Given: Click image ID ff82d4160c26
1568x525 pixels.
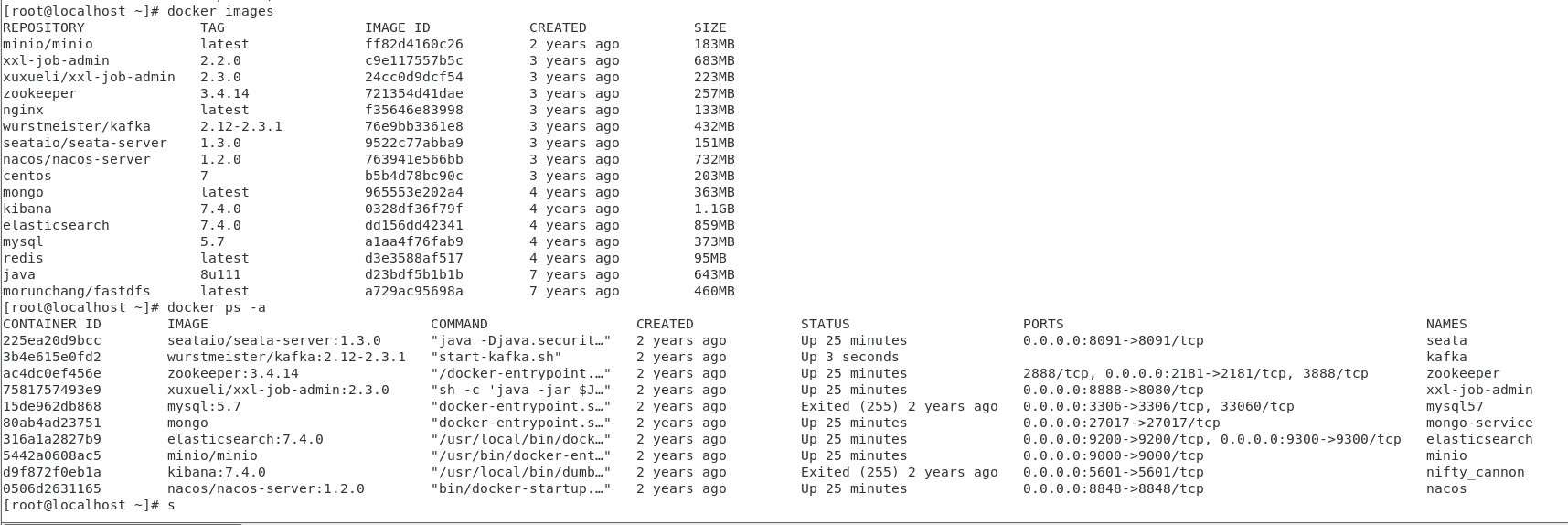Looking at the screenshot, I should [x=414, y=44].
